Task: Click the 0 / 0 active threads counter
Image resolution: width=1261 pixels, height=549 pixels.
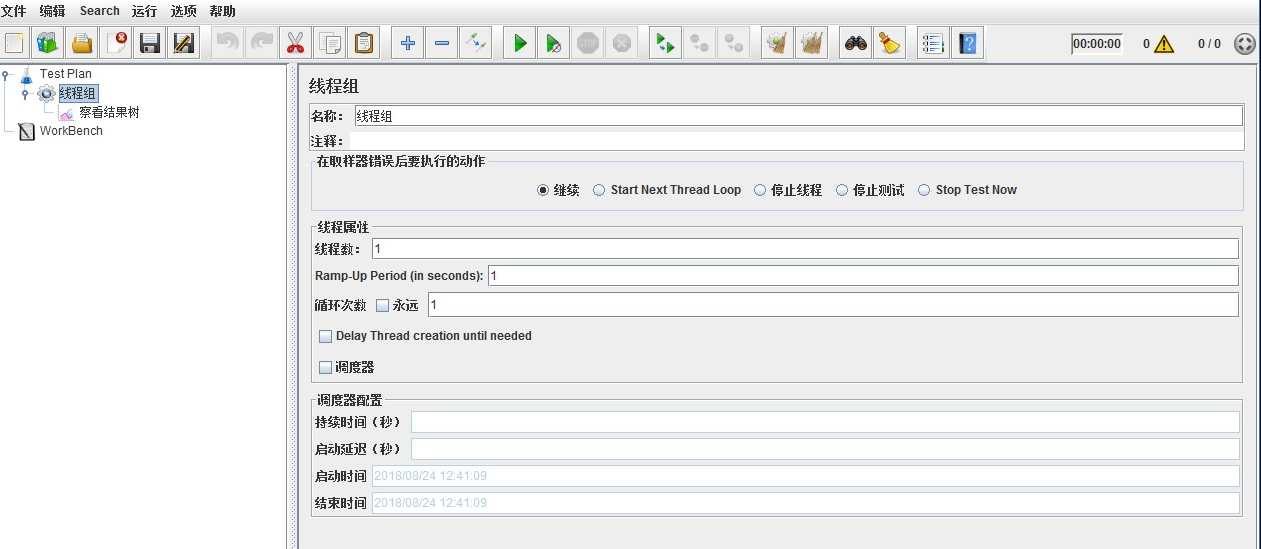Action: pyautogui.click(x=1209, y=44)
